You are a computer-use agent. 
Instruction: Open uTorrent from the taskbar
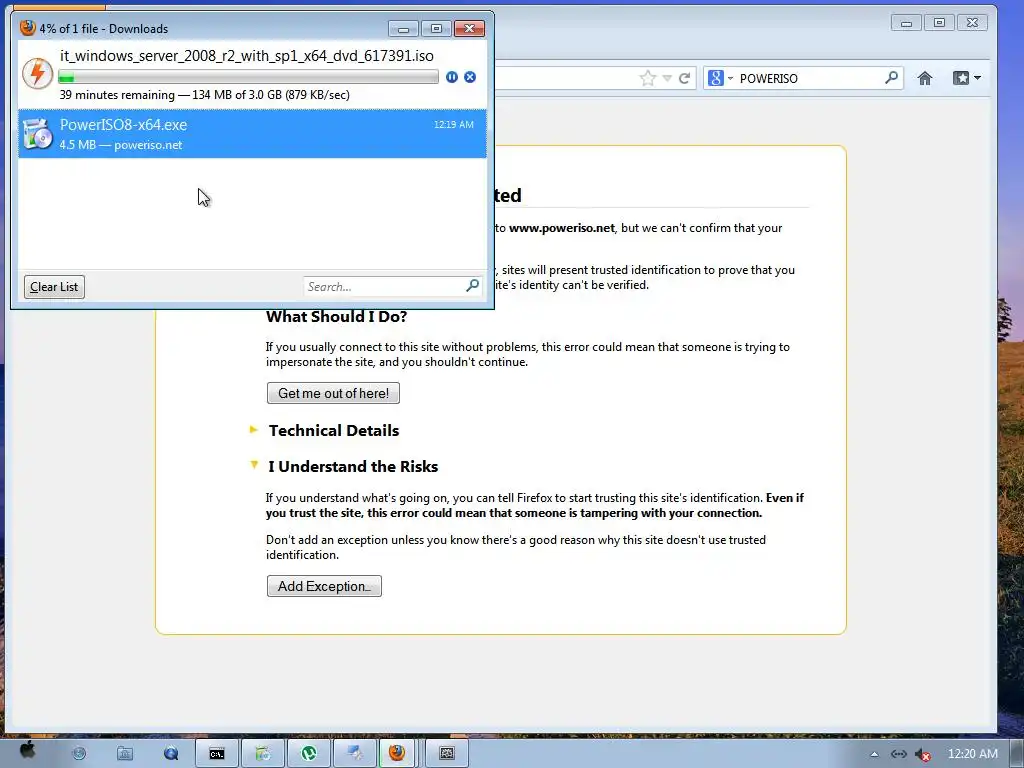pyautogui.click(x=309, y=754)
